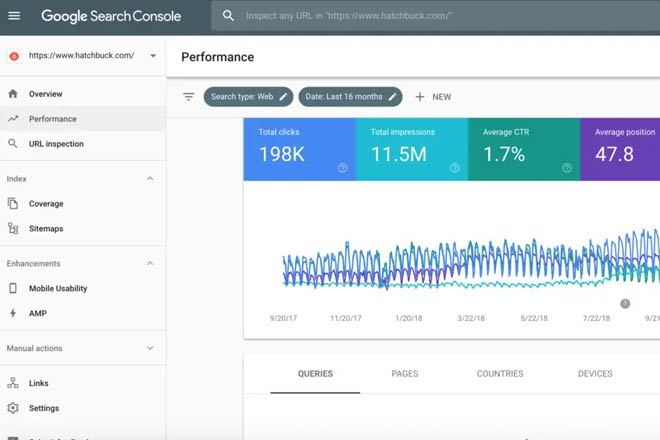Viewport: 660px width, 440px height.
Task: Edit the Search type: Web filter chip
Action: click(248, 97)
